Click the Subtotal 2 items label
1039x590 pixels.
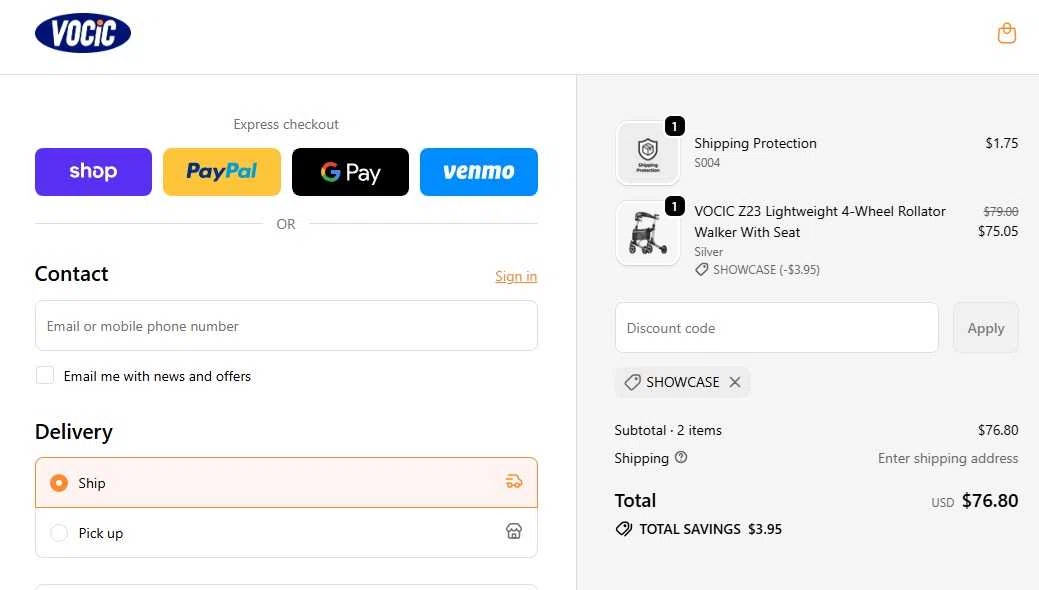point(668,430)
